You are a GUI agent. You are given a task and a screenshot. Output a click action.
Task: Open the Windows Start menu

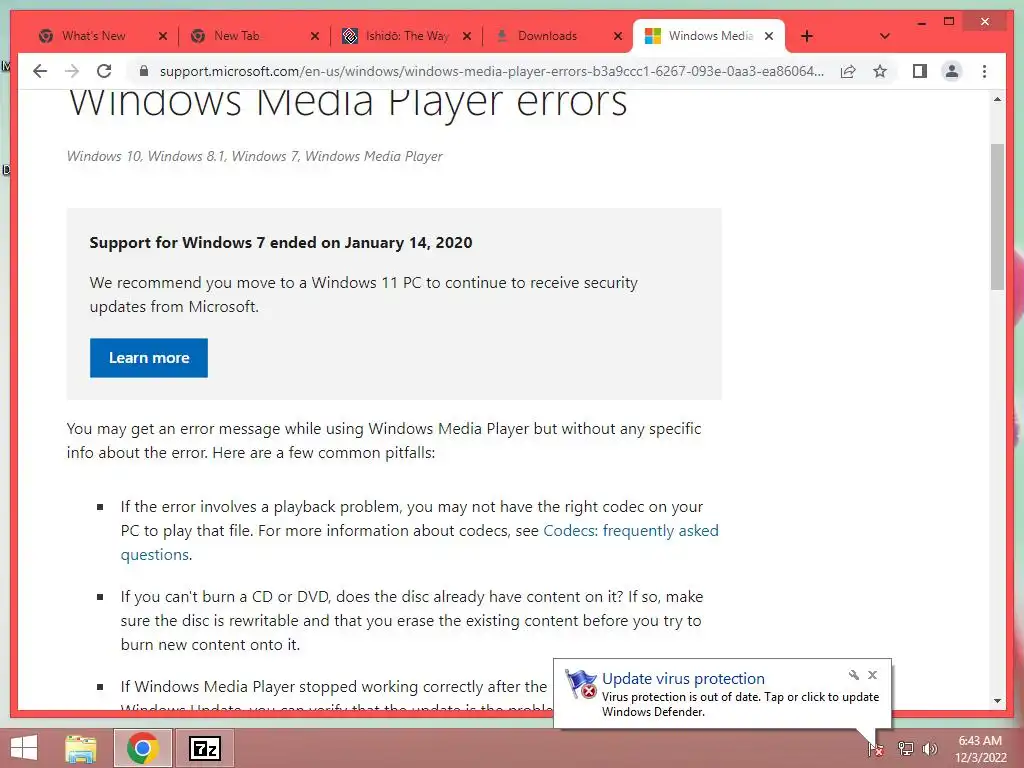(24, 748)
